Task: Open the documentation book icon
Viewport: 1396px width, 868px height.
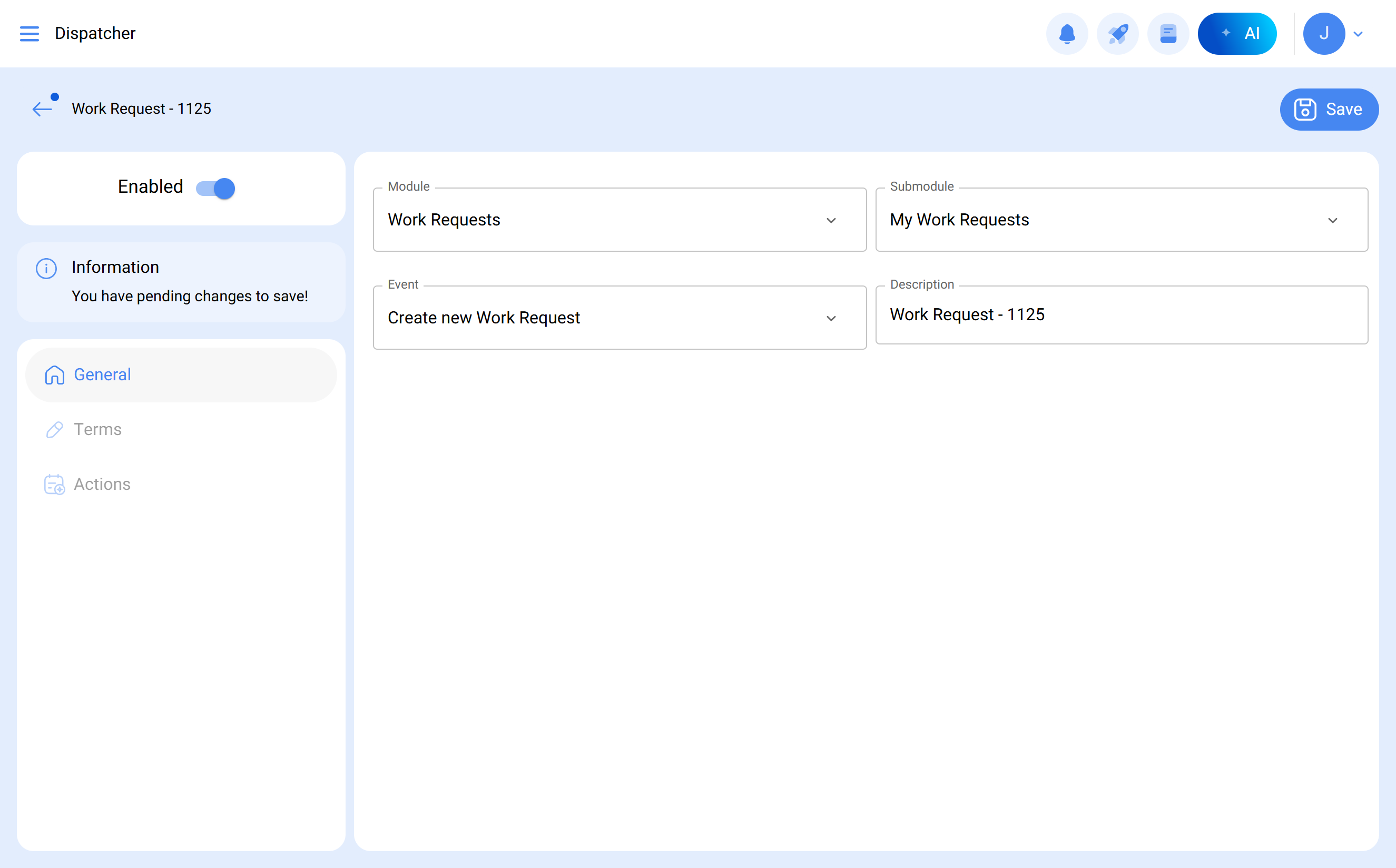Action: click(1167, 33)
